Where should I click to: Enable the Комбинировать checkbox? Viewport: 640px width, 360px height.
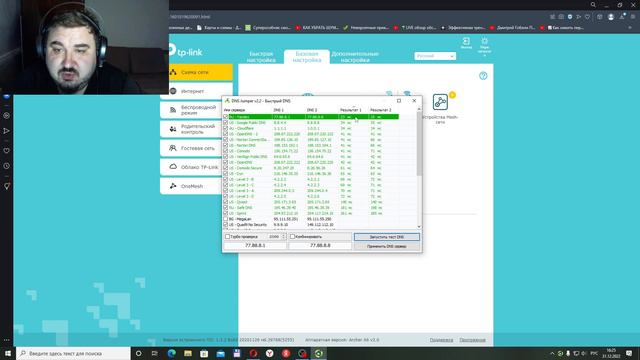(x=293, y=237)
